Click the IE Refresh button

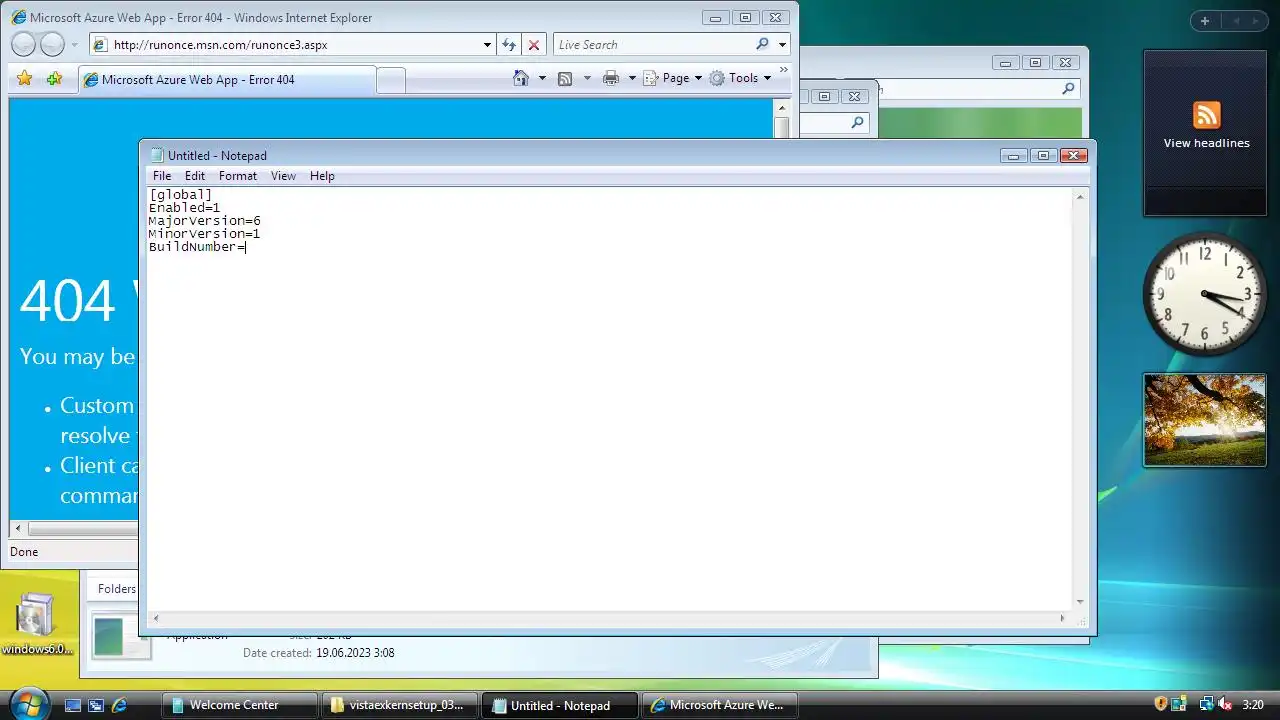(x=509, y=45)
